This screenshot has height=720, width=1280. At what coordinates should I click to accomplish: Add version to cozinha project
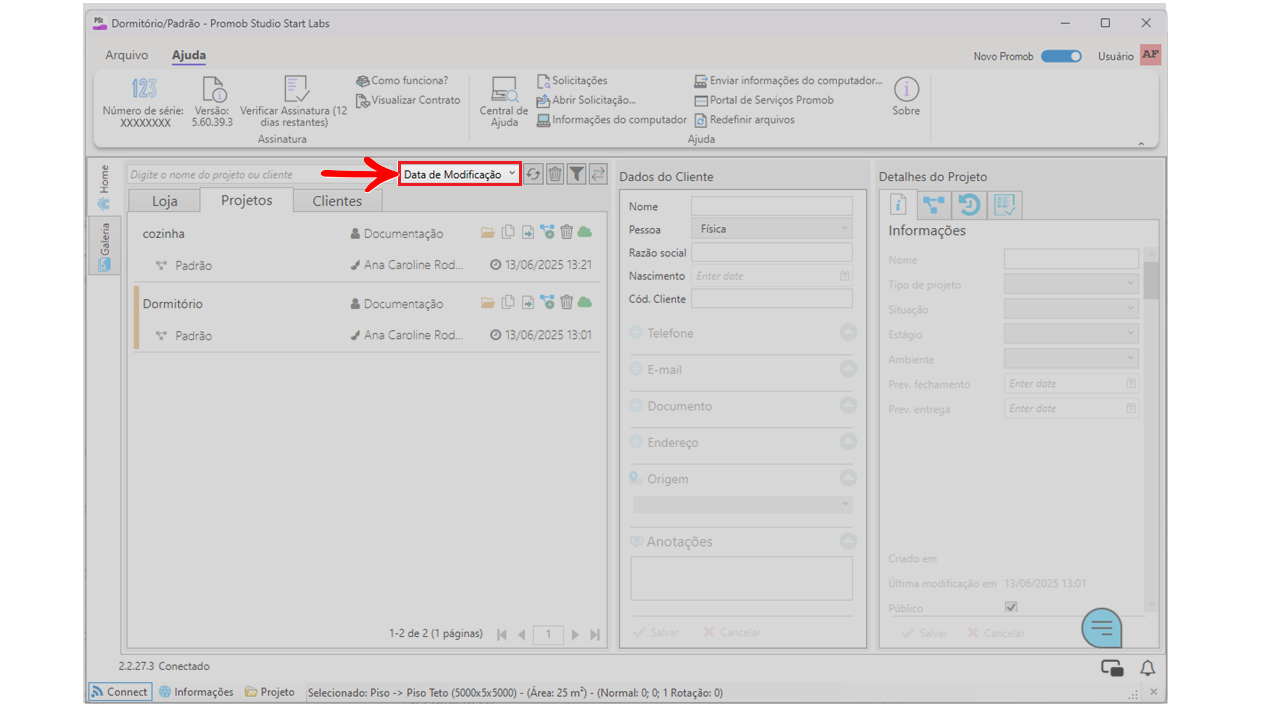[x=547, y=232]
